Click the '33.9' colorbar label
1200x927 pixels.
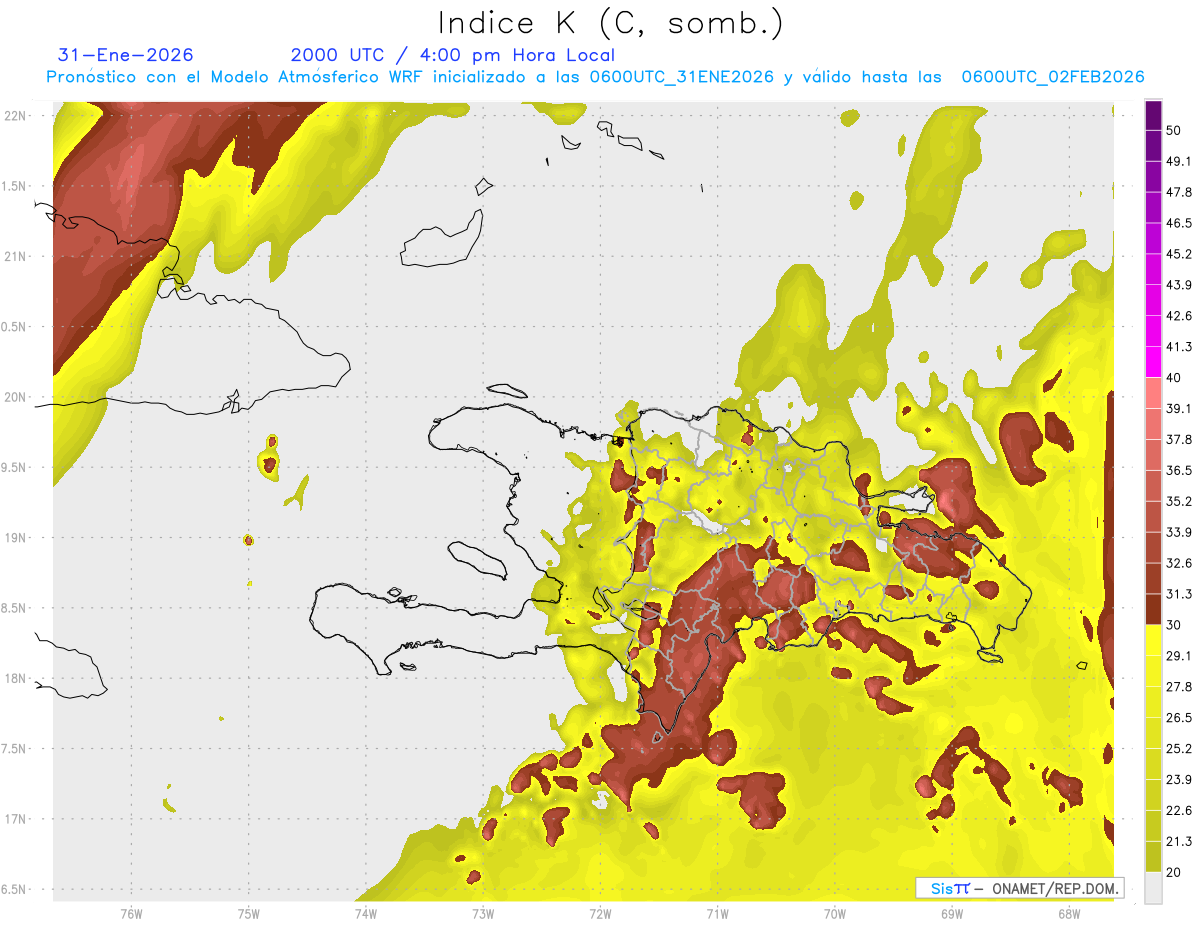1179,532
